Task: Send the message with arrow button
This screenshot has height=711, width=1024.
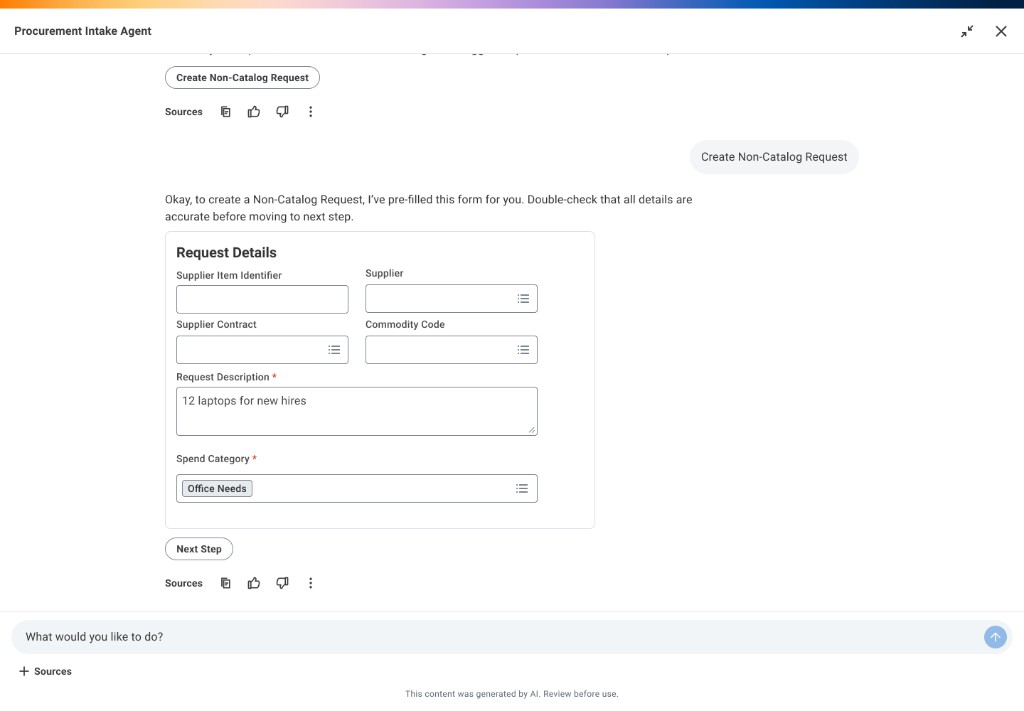Action: tap(995, 637)
